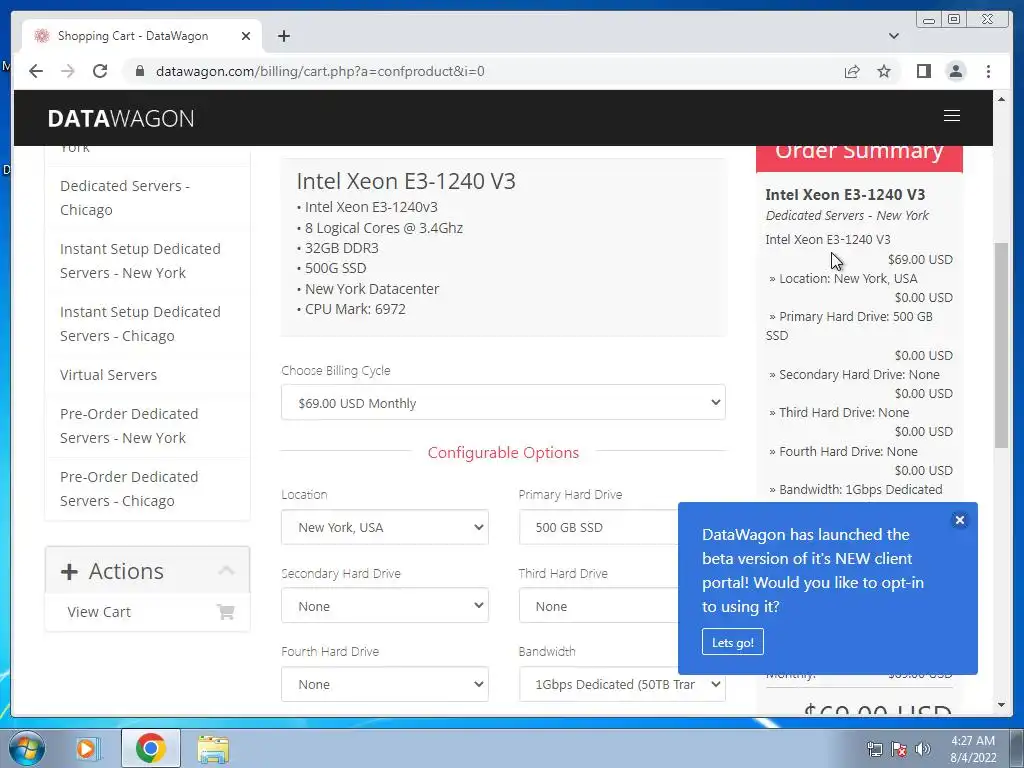Click the plus icon in Actions header

point(69,572)
